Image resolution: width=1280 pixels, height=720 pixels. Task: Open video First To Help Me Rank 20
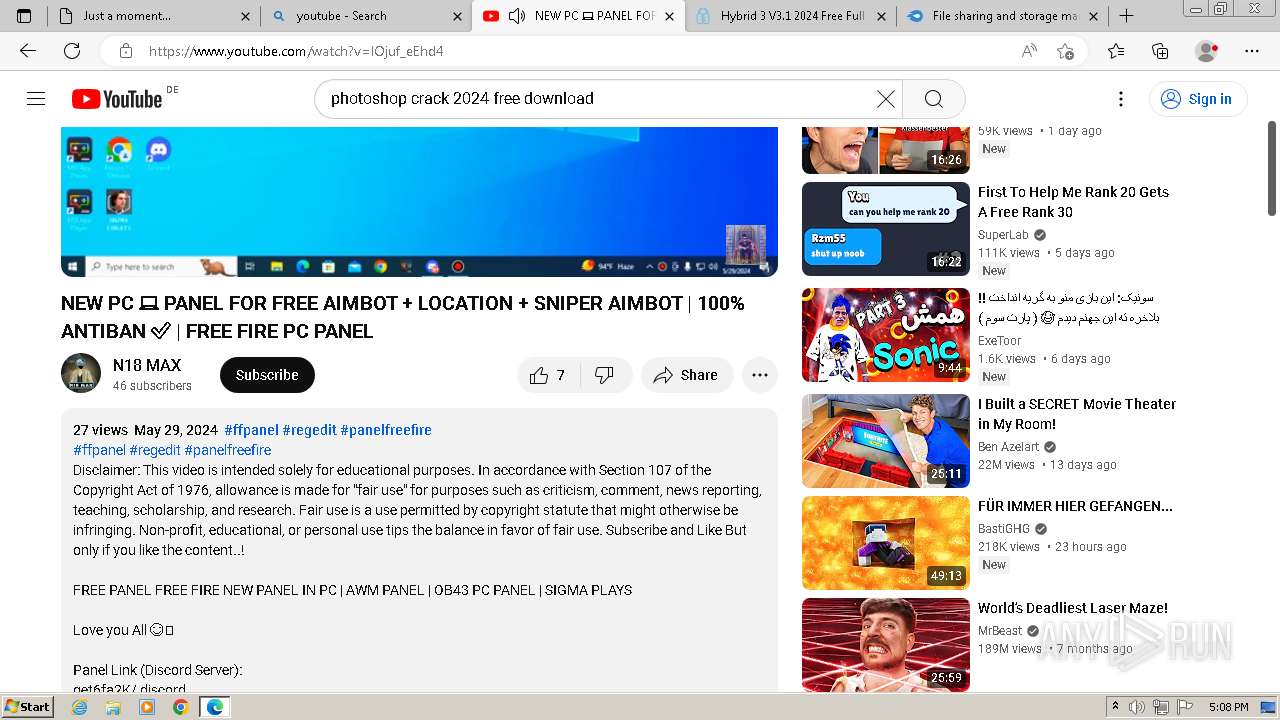click(1073, 202)
